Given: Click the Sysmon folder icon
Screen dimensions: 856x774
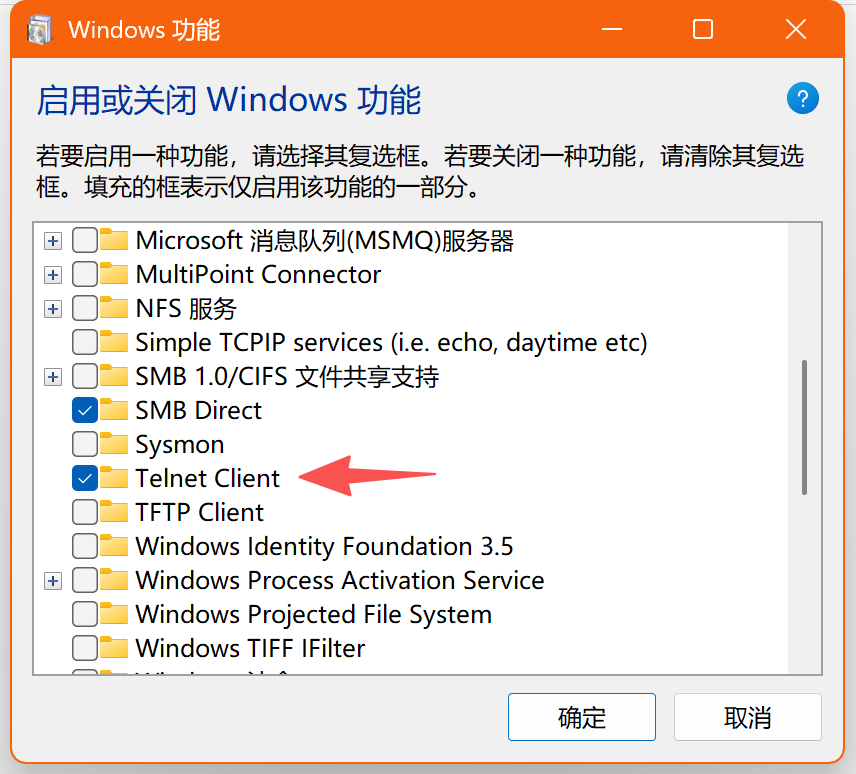Looking at the screenshot, I should point(115,444).
